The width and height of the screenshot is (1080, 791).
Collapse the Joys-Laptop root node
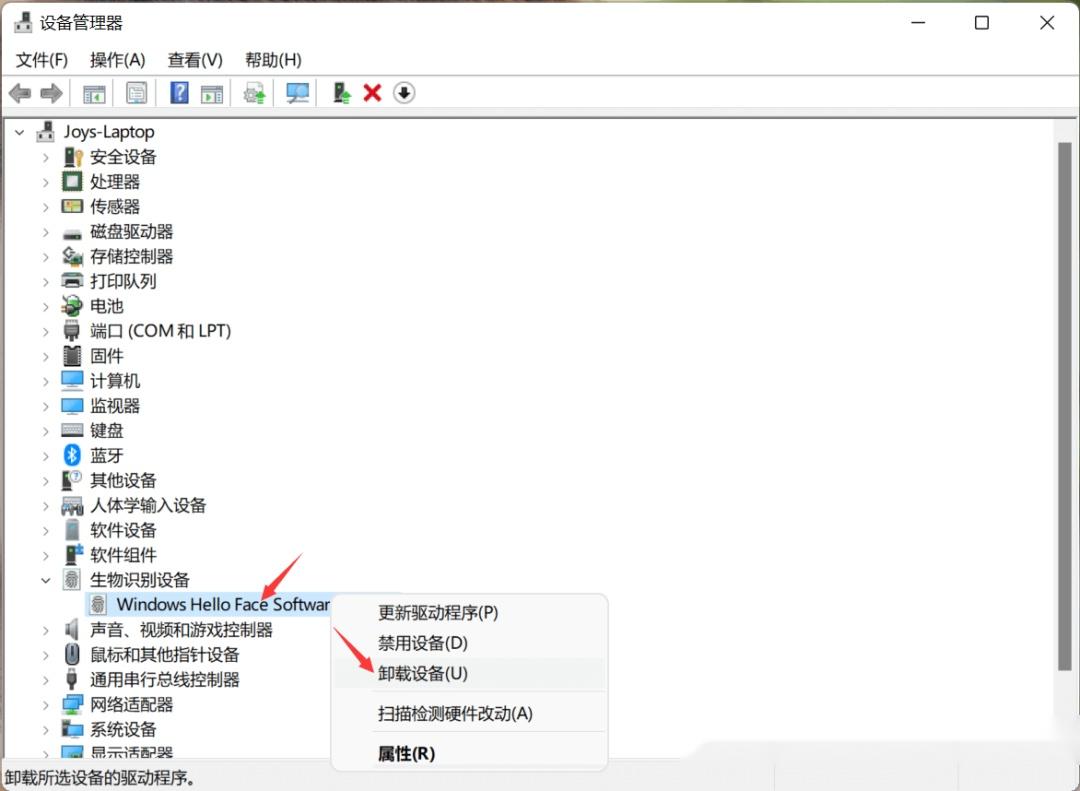(x=20, y=131)
